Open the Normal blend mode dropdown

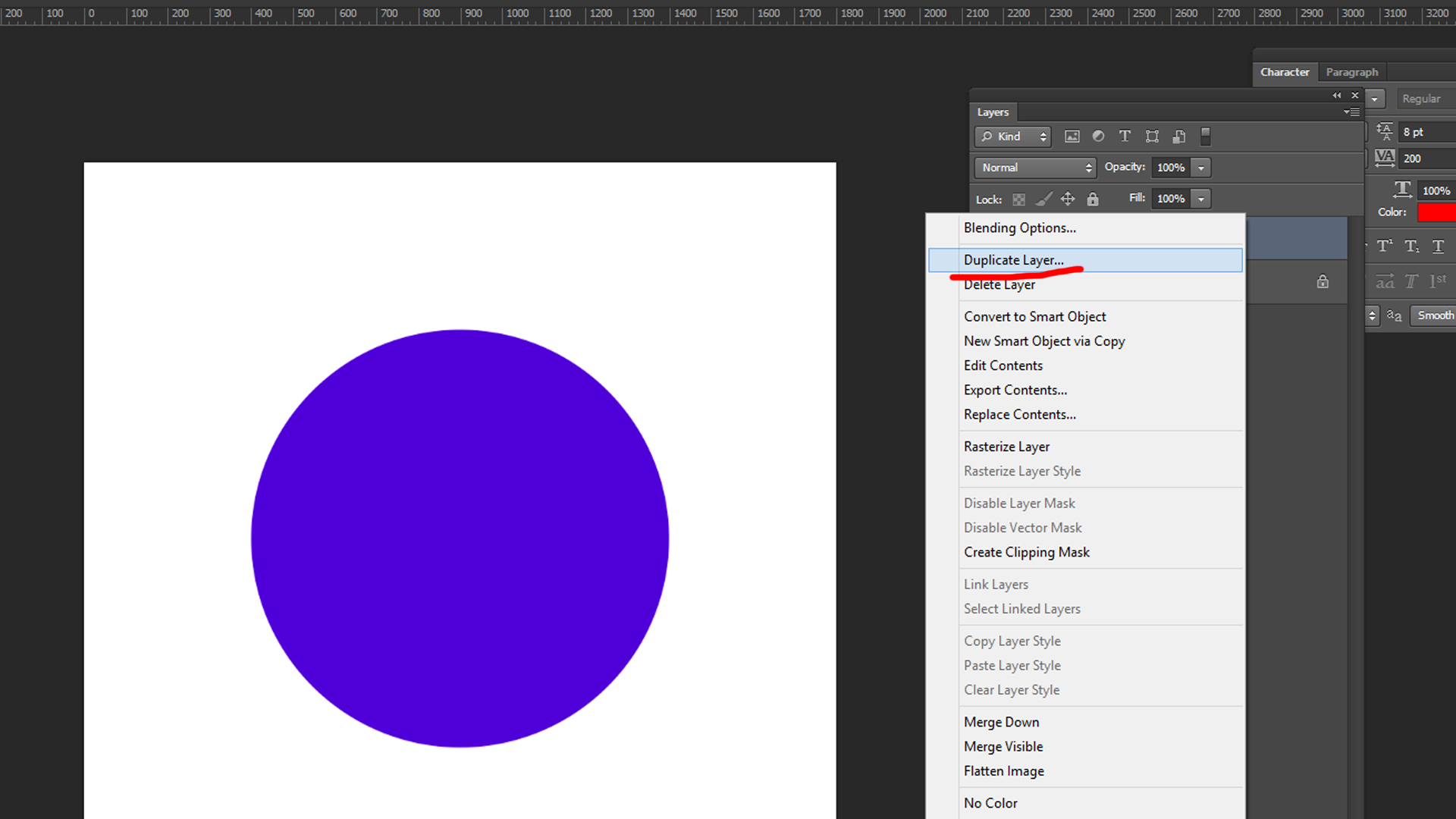1035,168
